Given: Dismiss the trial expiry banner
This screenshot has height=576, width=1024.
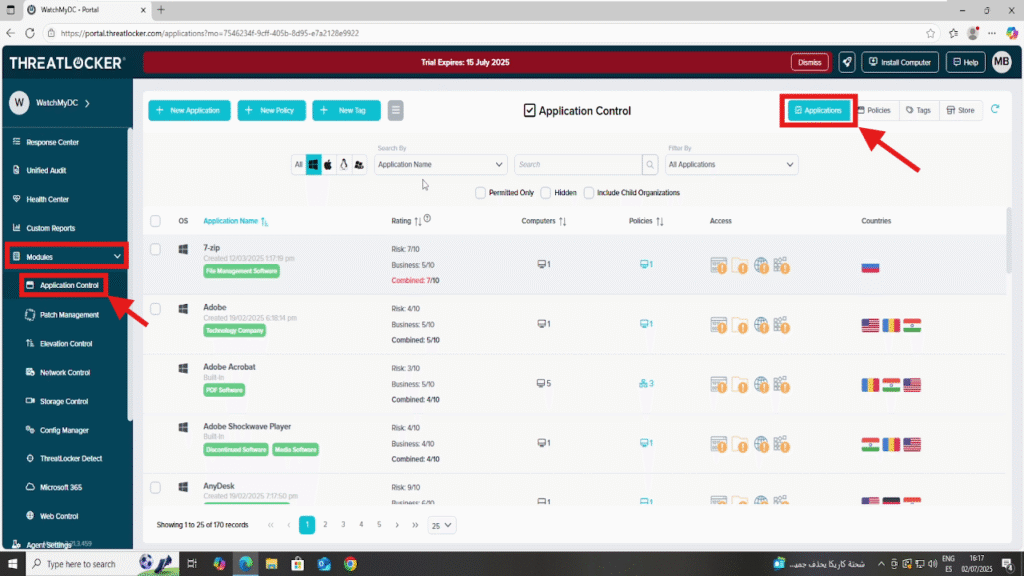Looking at the screenshot, I should coord(809,62).
